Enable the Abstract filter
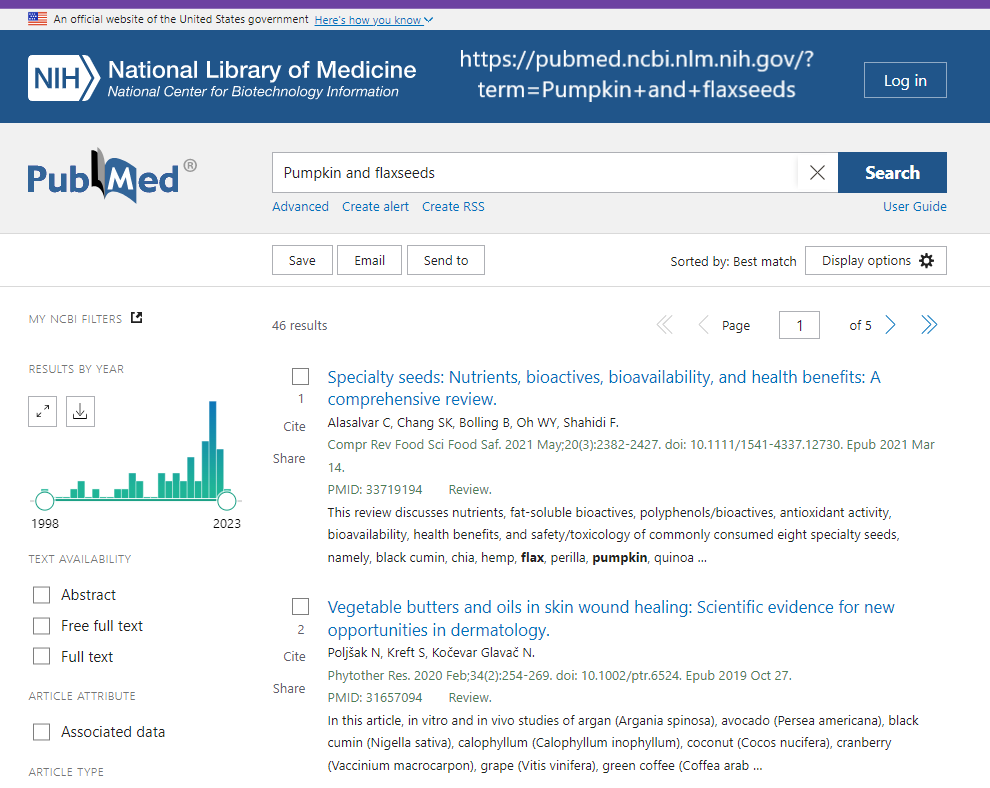 (x=42, y=595)
